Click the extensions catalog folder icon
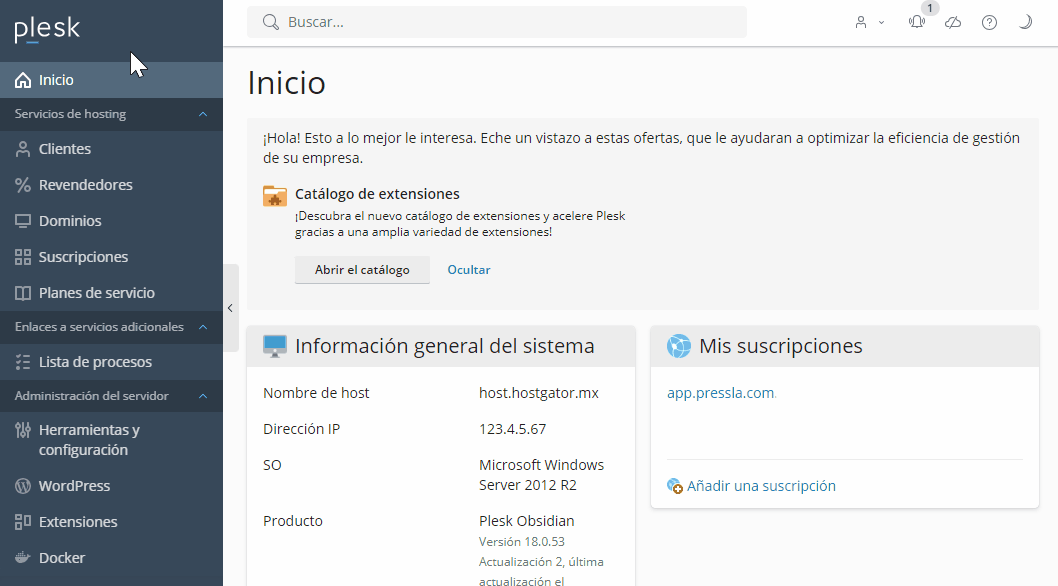The height and width of the screenshot is (586, 1058). (x=275, y=196)
